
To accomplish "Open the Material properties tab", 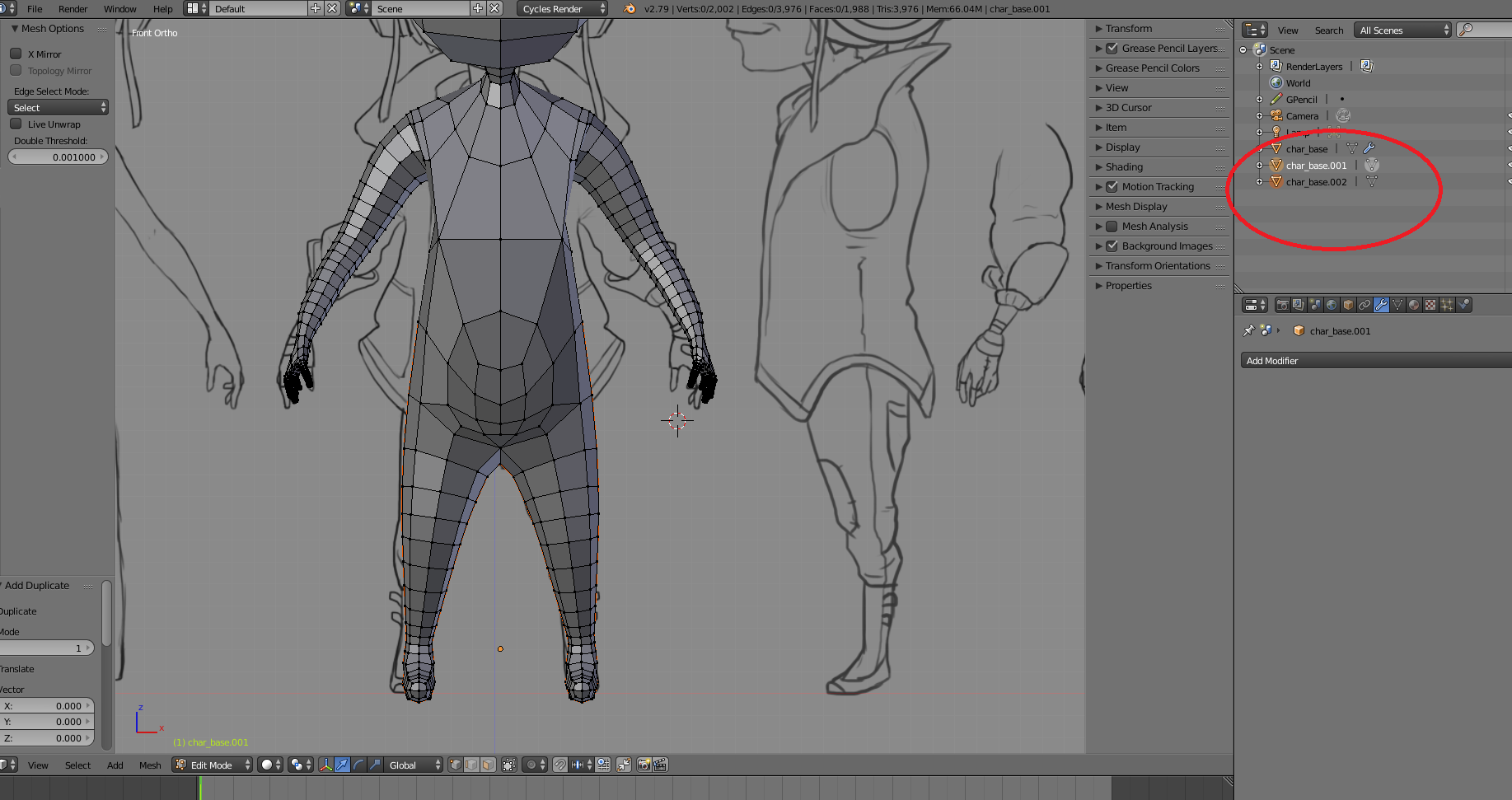I will pos(1414,305).
